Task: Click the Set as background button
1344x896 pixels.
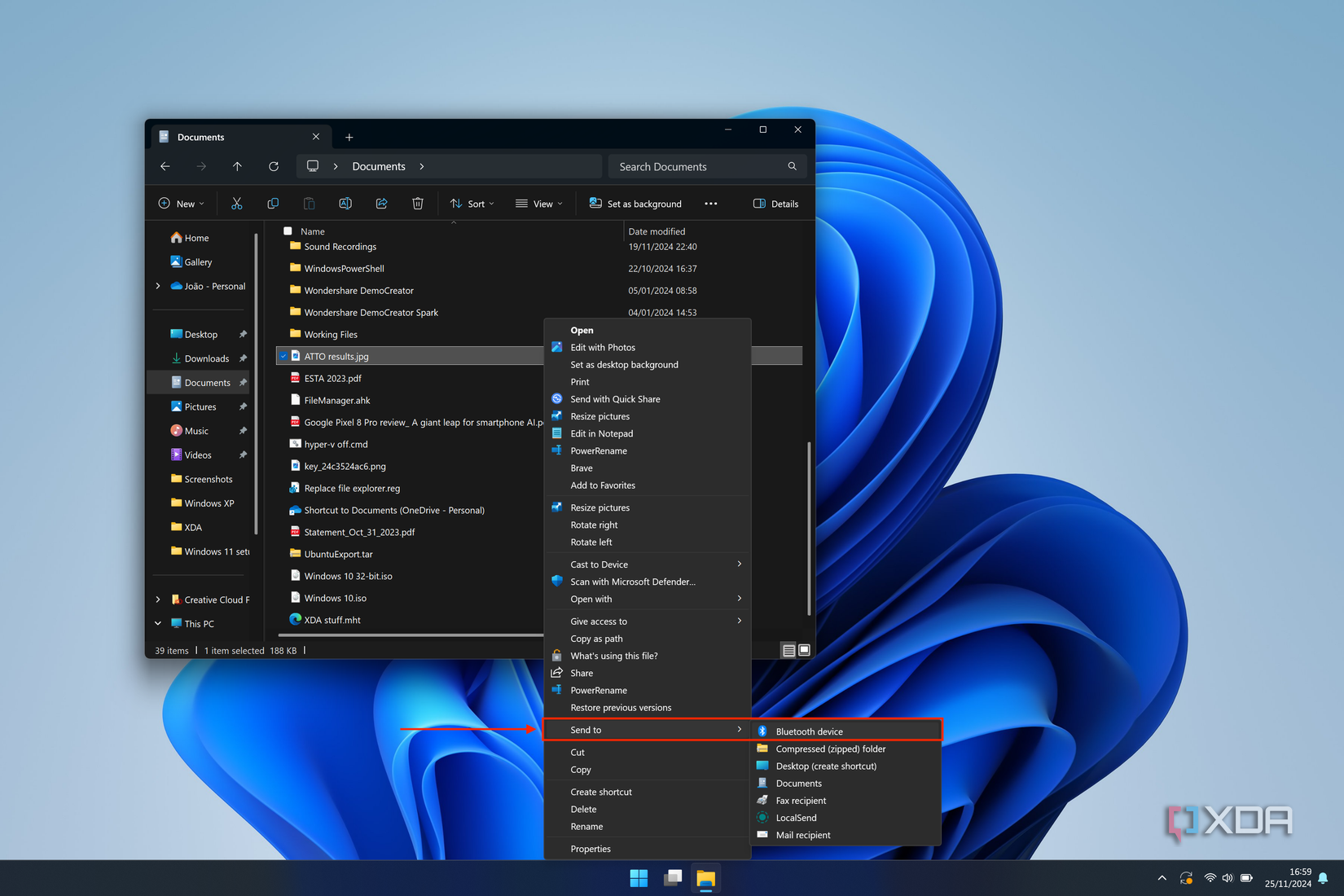Action: [635, 204]
